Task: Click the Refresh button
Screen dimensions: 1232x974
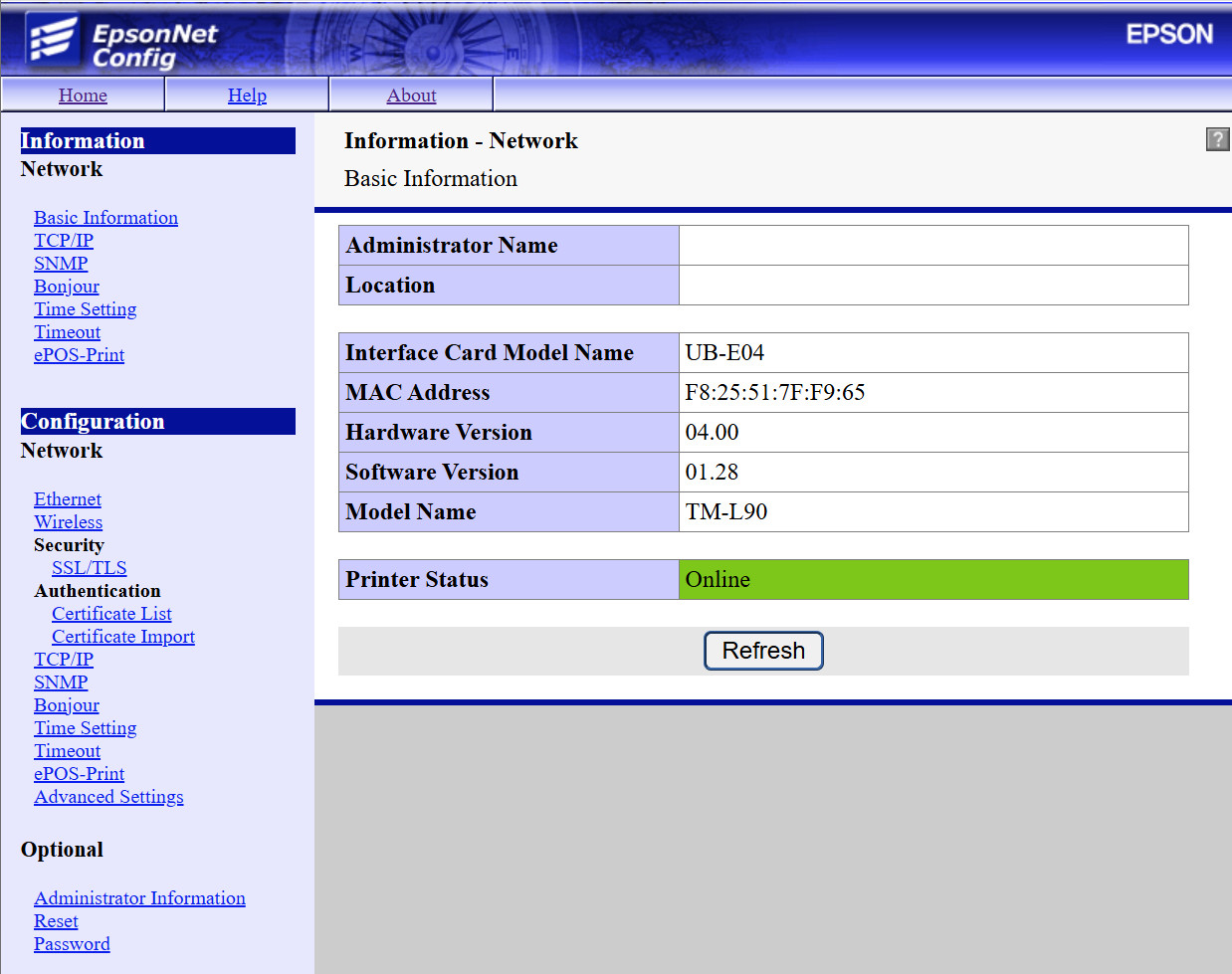Action: point(763,651)
